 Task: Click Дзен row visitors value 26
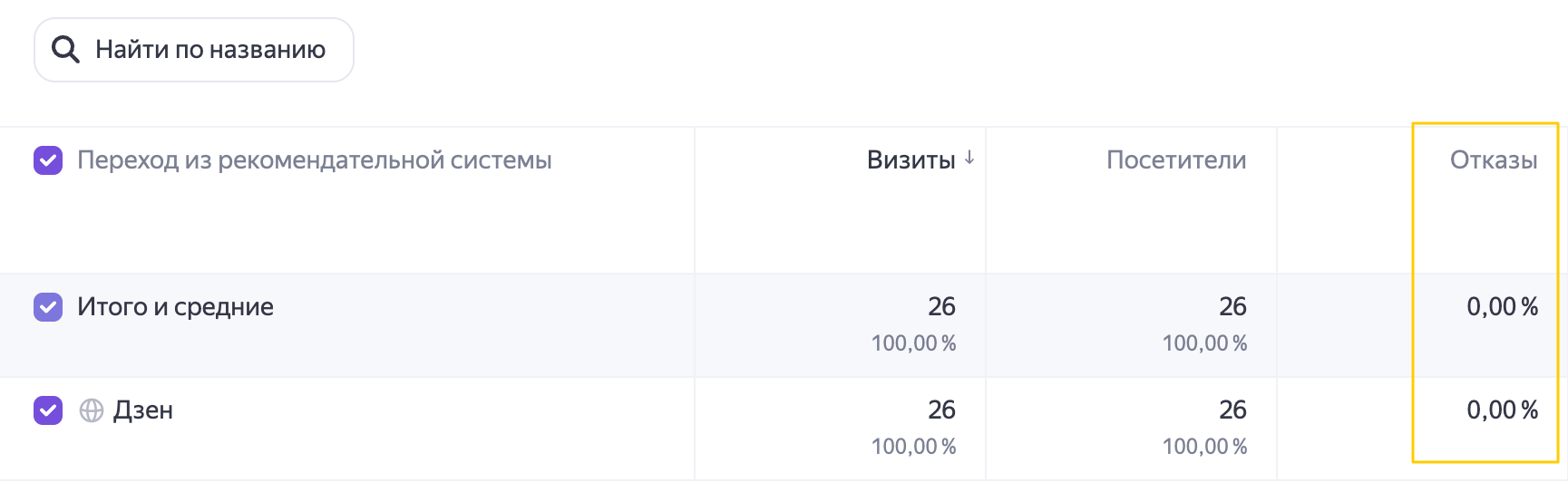[x=1232, y=410]
